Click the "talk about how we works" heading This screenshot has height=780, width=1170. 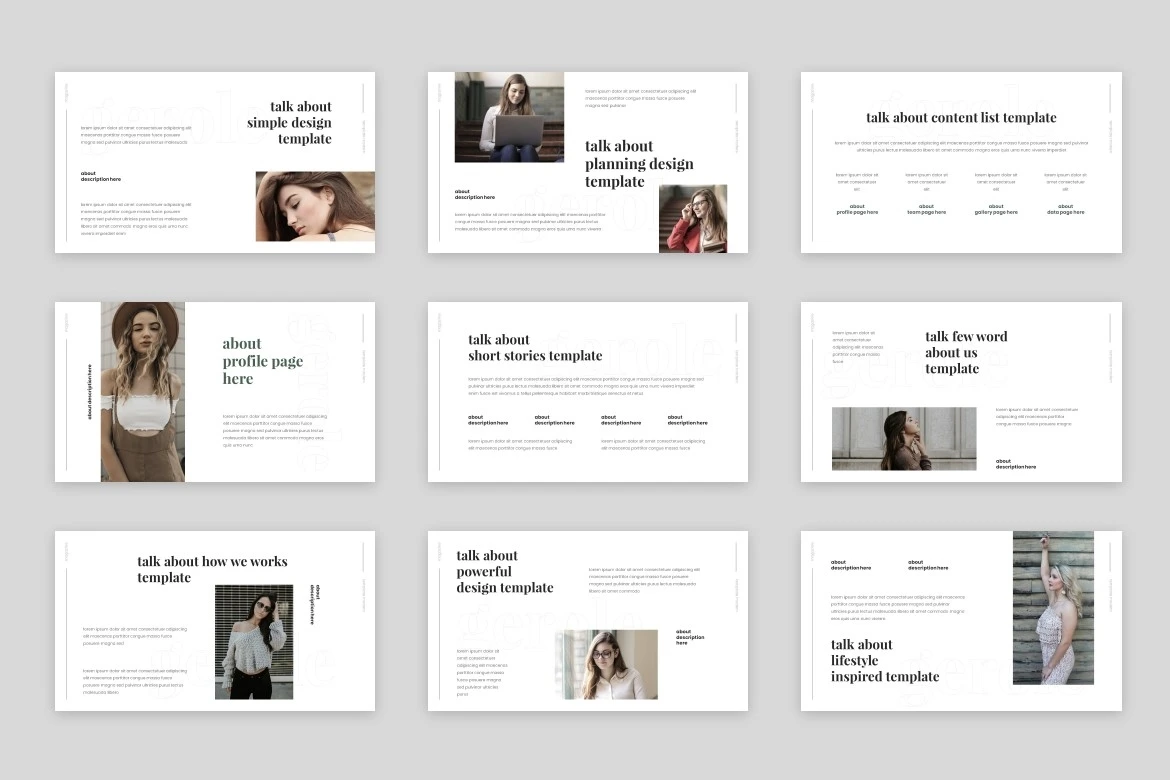212,569
